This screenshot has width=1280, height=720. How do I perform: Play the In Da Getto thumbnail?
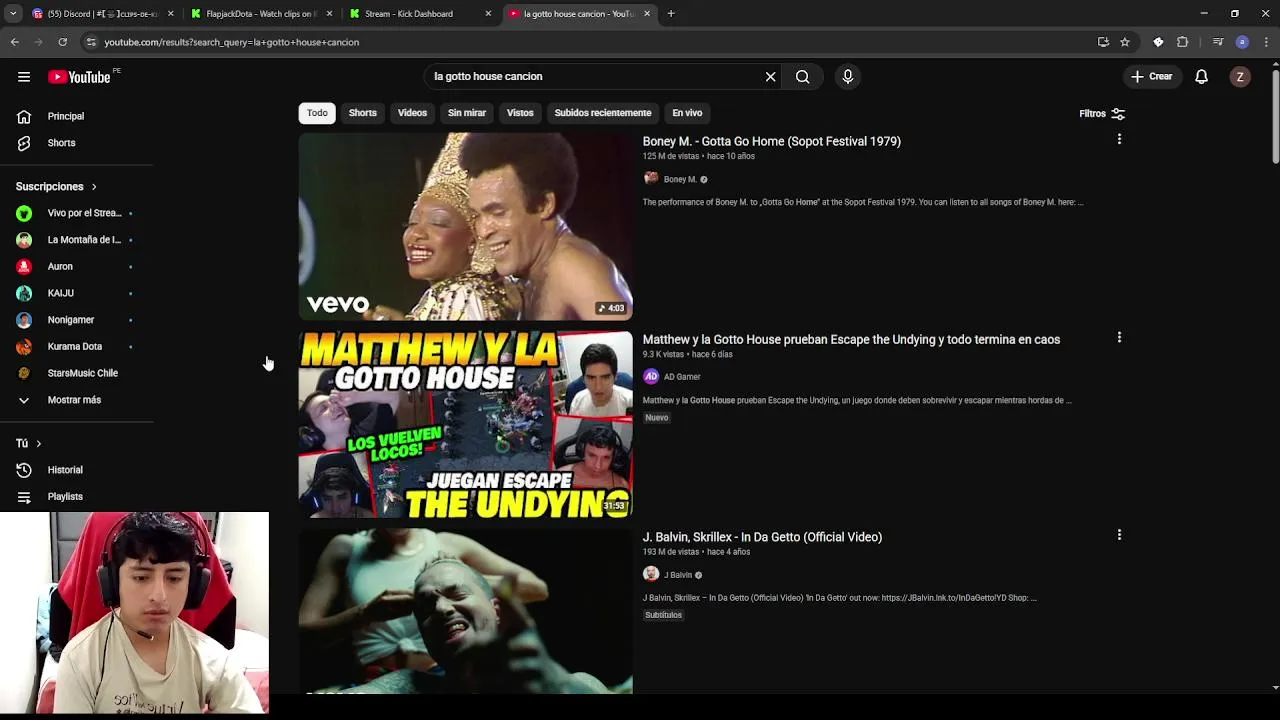pos(465,611)
